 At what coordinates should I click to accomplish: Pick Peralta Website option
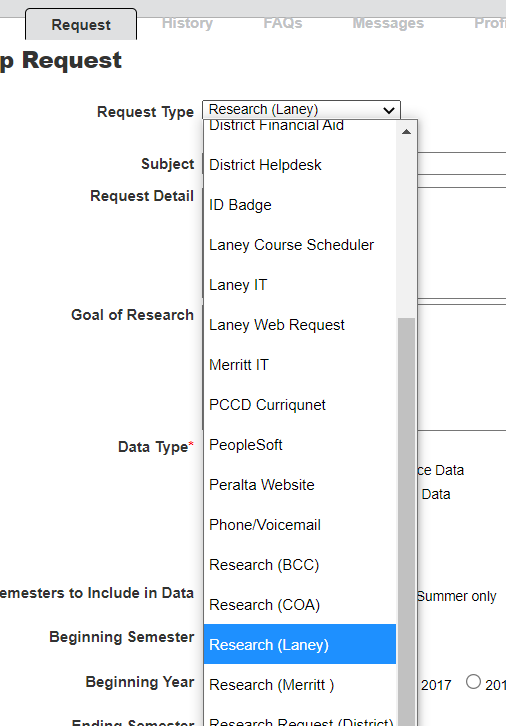tap(300, 485)
